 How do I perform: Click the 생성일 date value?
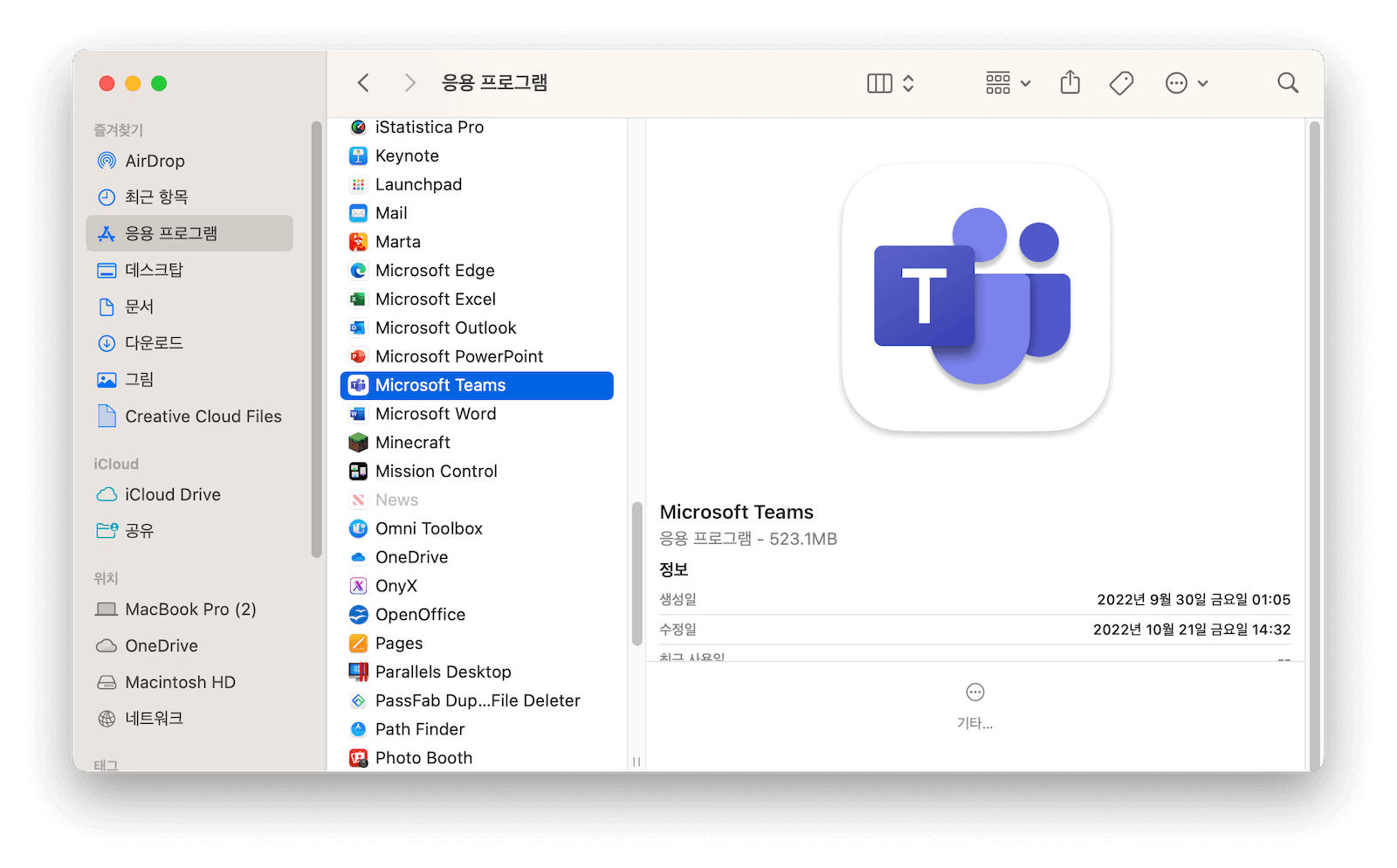1194,600
